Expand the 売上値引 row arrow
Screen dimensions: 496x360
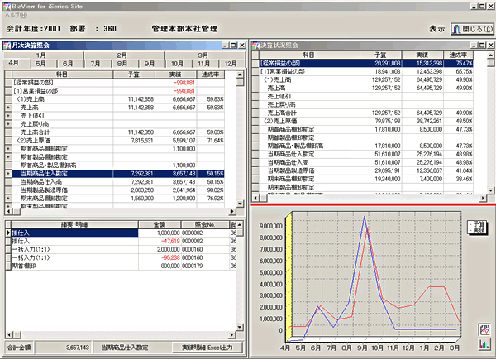coord(8,116)
